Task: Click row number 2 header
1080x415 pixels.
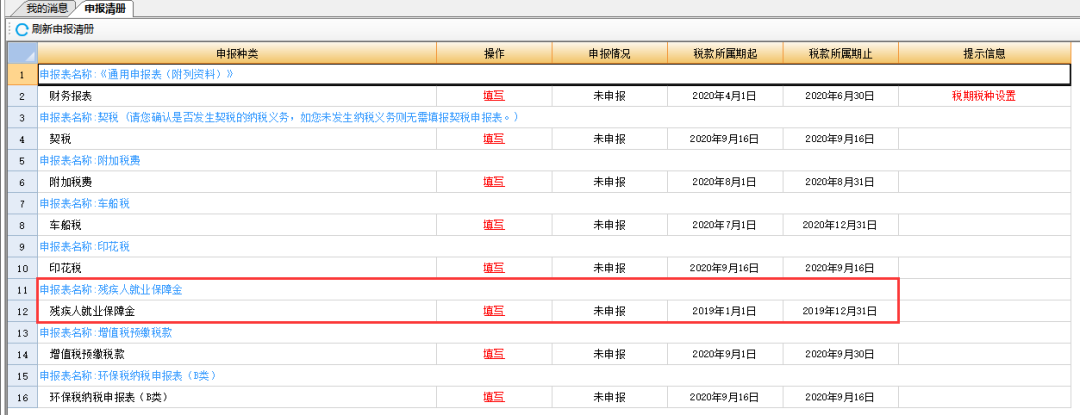Action: point(22,96)
